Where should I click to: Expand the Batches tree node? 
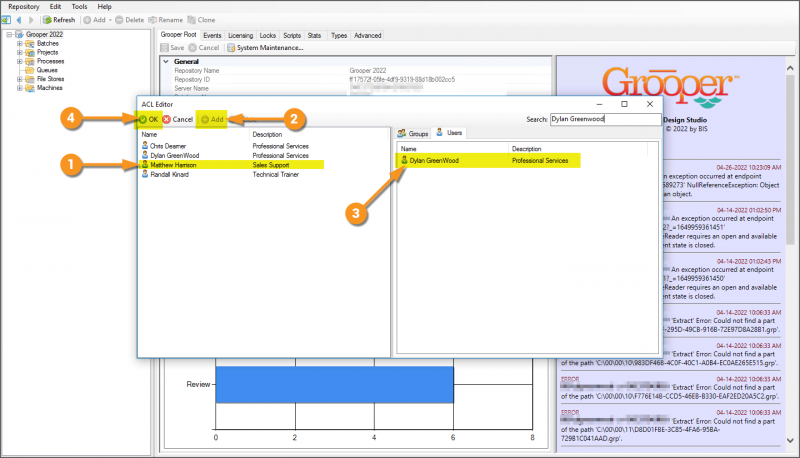point(19,44)
